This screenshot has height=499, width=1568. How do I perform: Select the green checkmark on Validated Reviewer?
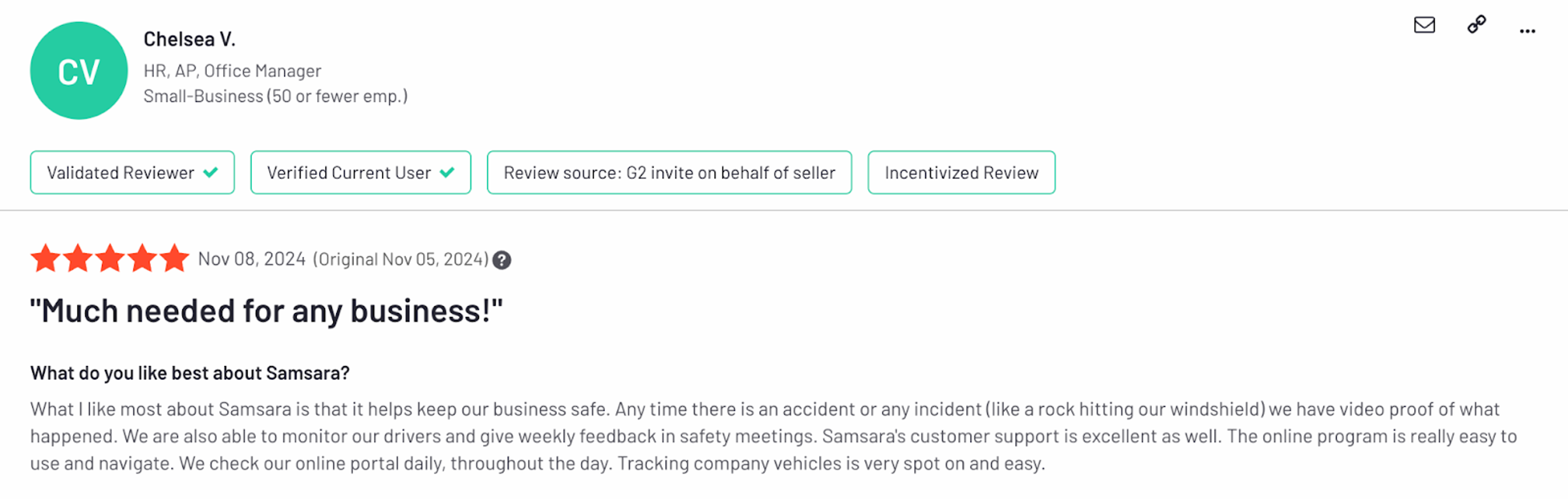(211, 172)
